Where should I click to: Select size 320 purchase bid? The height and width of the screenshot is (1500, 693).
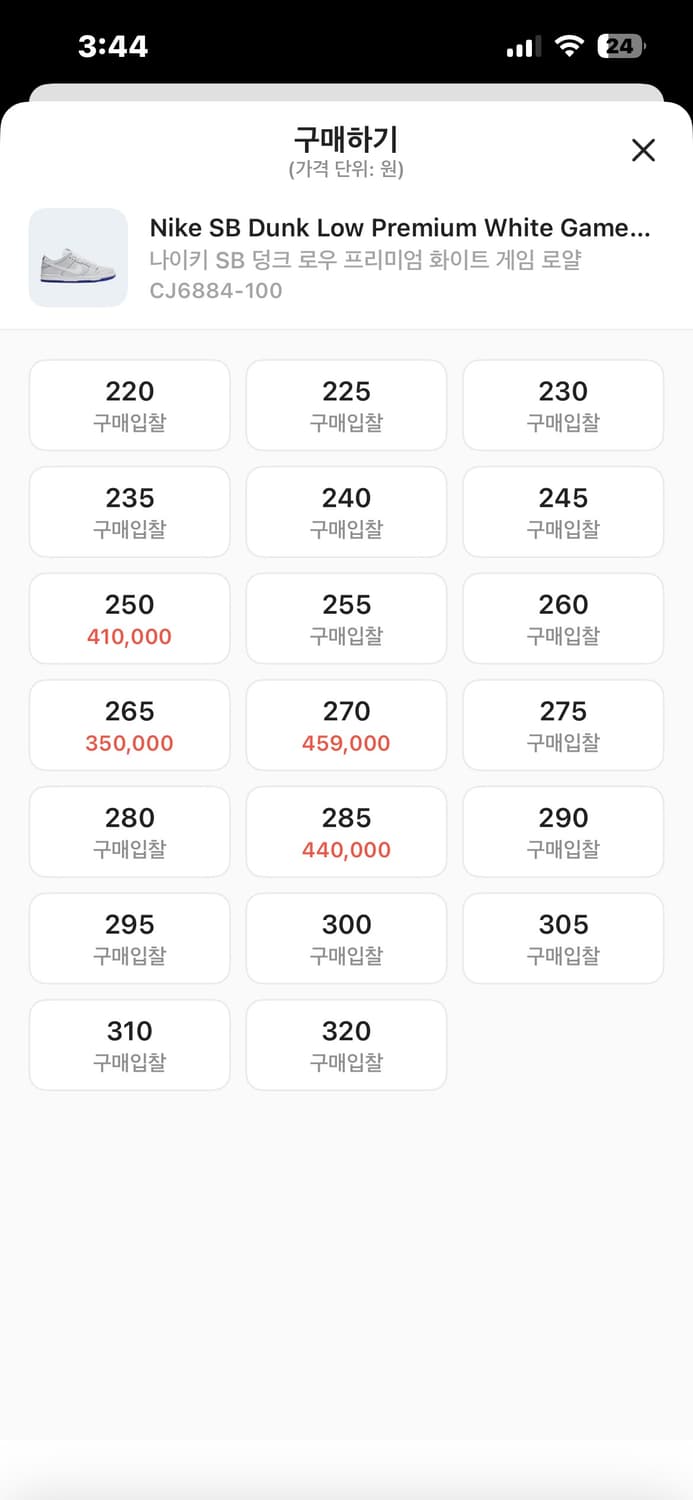pos(346,1045)
